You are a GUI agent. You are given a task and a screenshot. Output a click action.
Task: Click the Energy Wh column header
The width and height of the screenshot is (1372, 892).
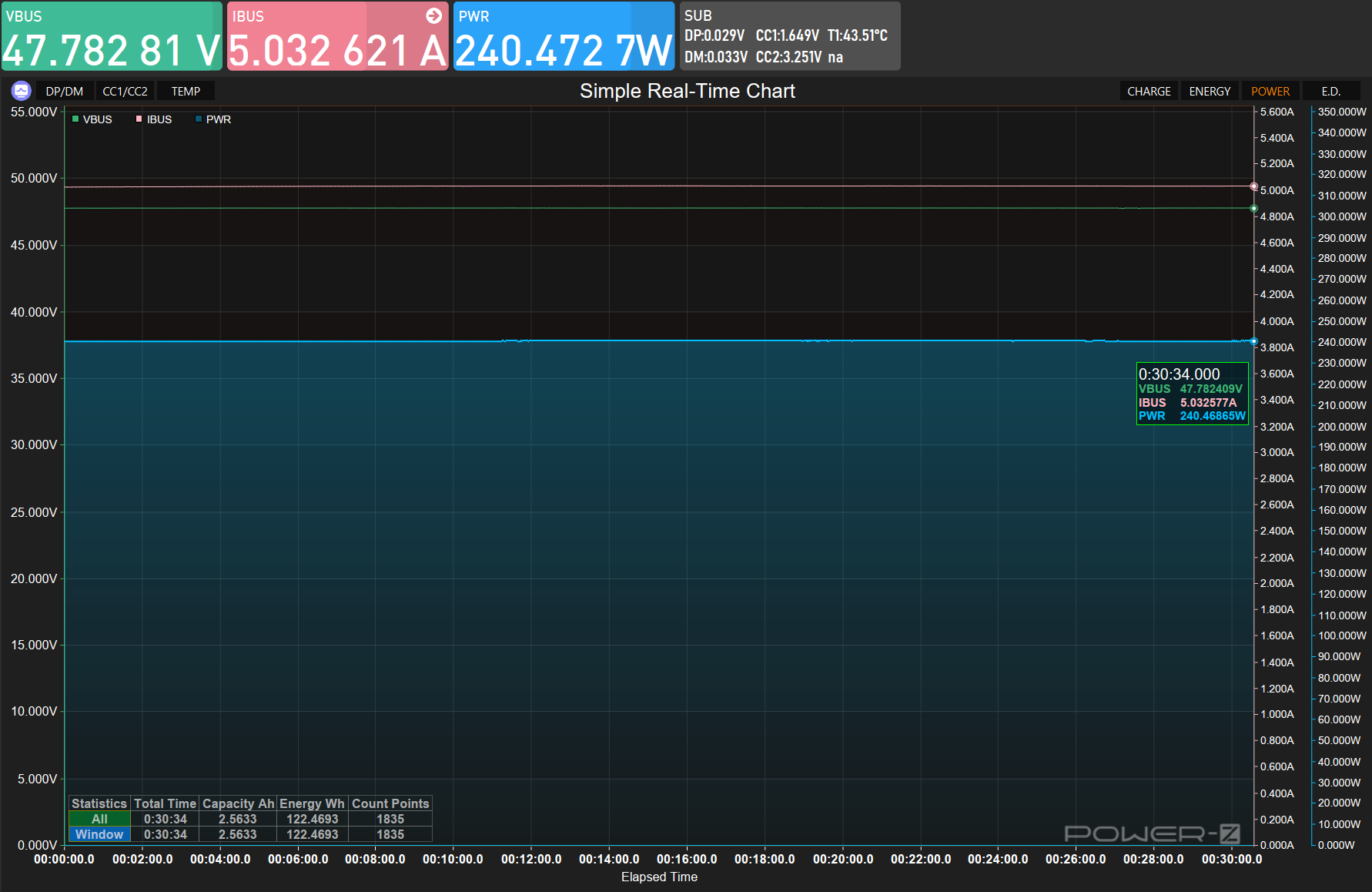[312, 803]
